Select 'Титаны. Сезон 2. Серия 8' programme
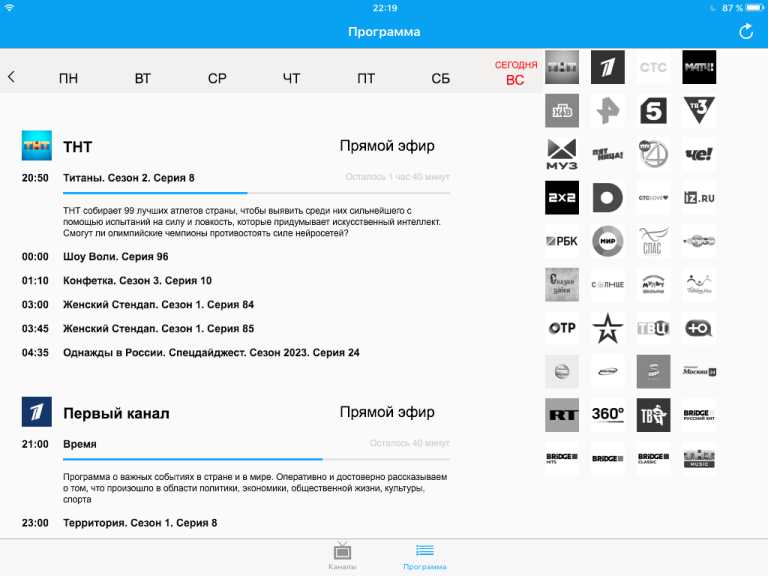 click(129, 178)
